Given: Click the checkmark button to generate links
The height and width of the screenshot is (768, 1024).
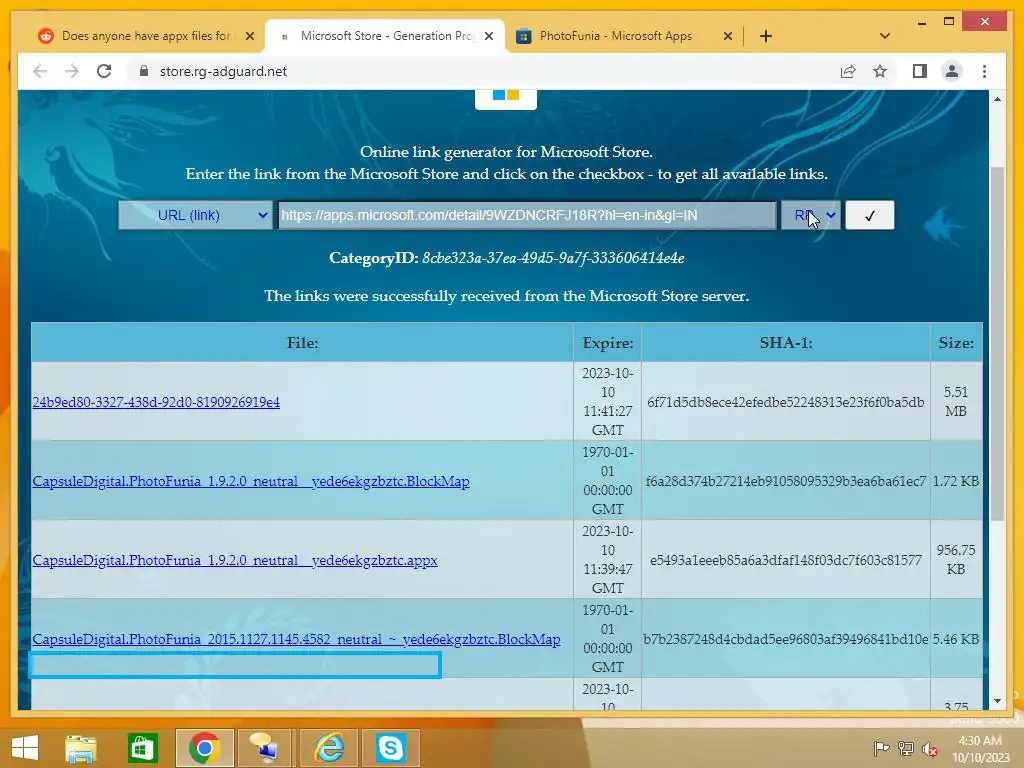Looking at the screenshot, I should pyautogui.click(x=869, y=216).
